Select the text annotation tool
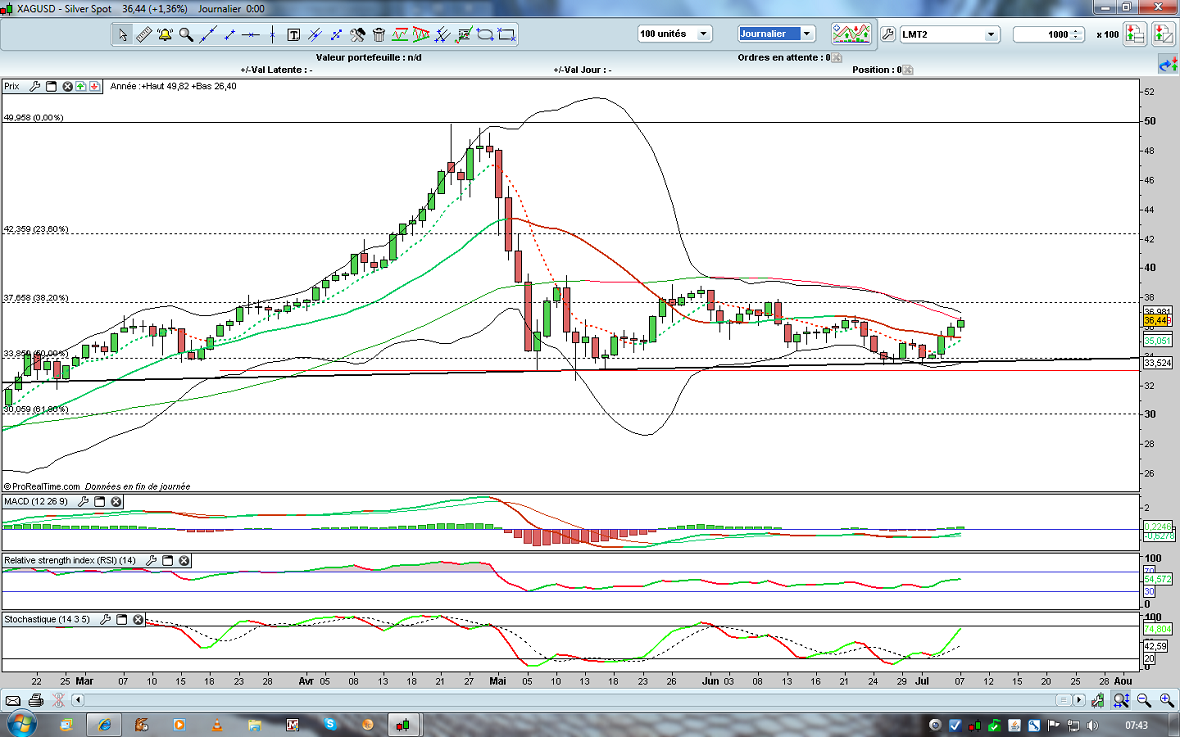1180x737 pixels. click(294, 35)
